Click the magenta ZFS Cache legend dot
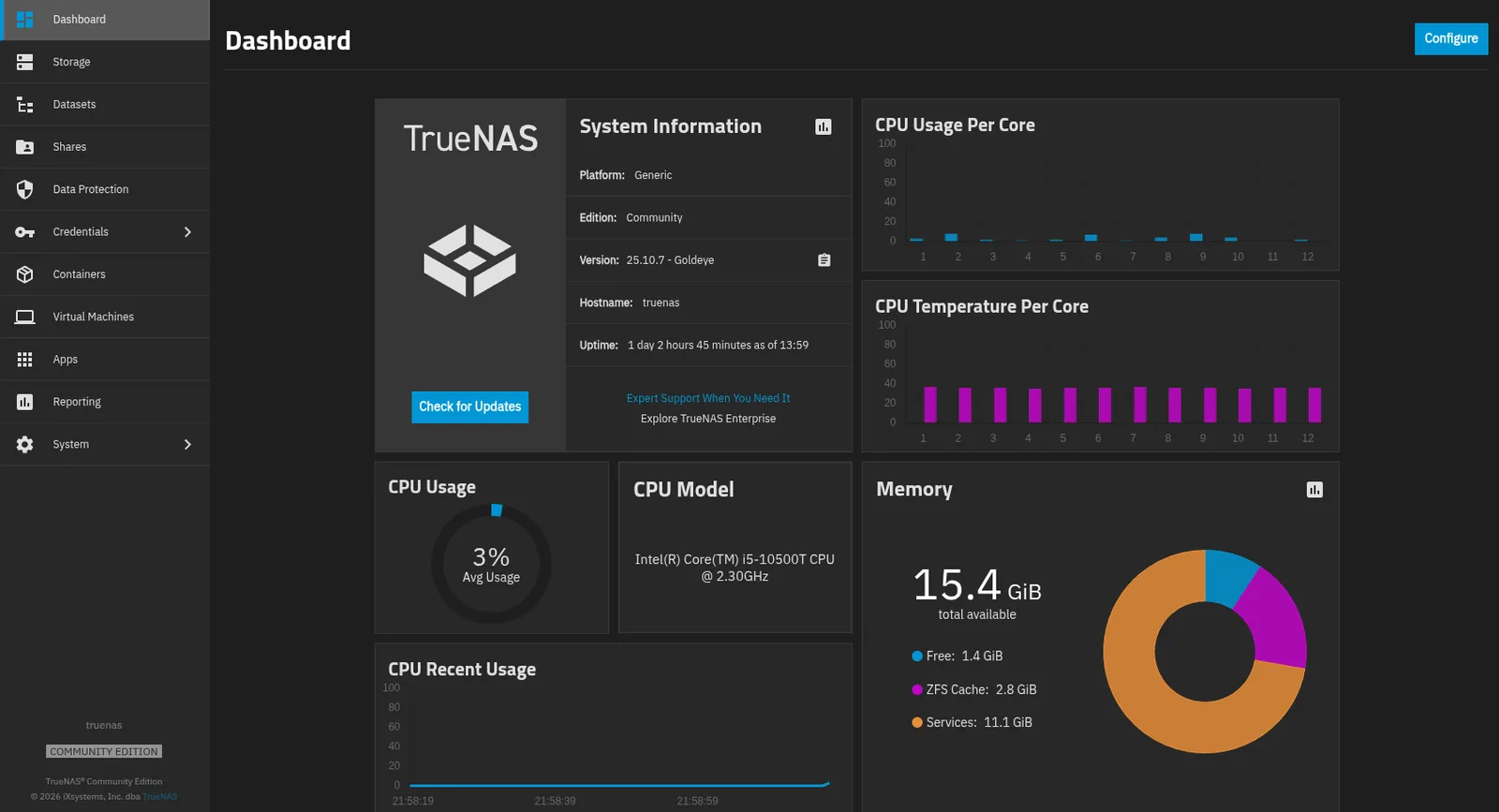 point(917,690)
